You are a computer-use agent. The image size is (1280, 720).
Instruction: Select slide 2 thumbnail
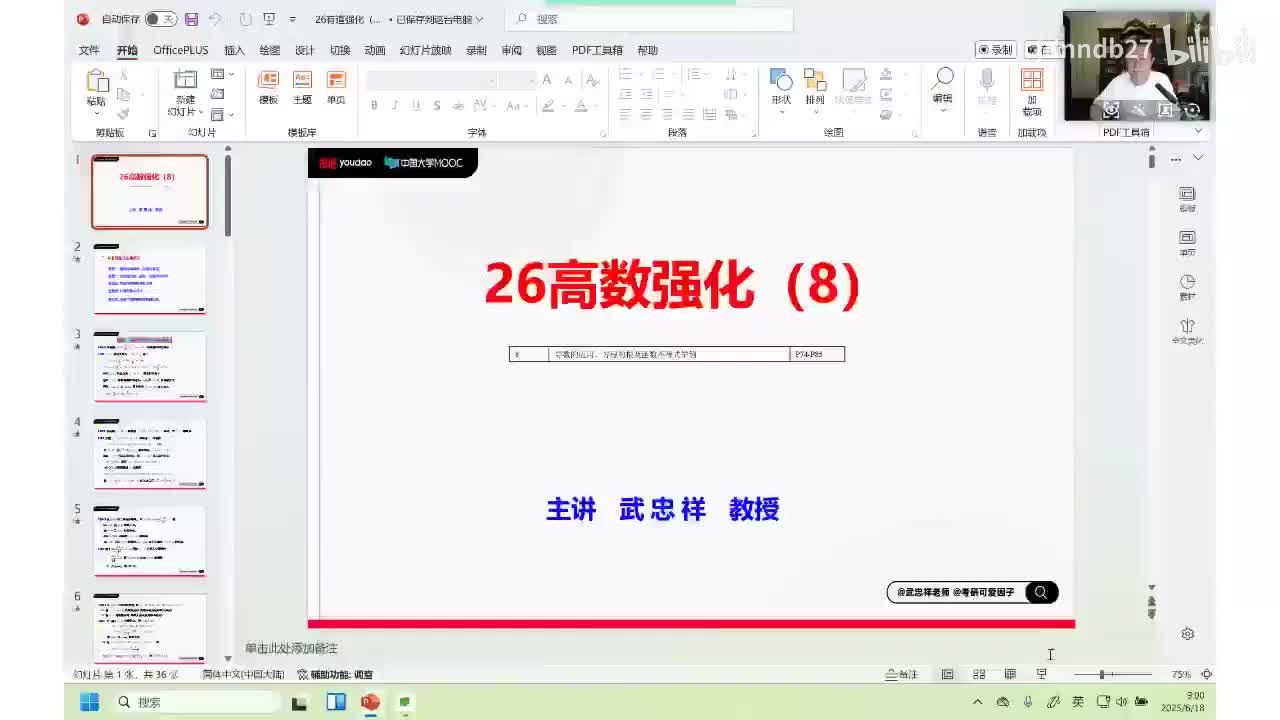pyautogui.click(x=150, y=279)
